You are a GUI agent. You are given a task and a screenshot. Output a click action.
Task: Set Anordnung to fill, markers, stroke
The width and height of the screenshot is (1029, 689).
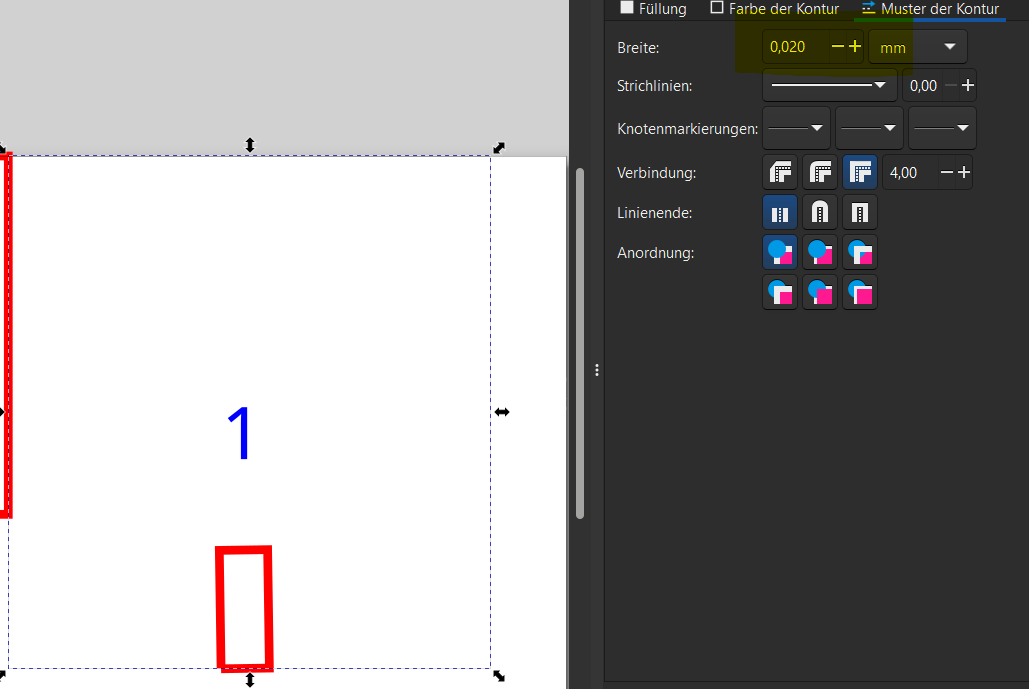point(860,253)
